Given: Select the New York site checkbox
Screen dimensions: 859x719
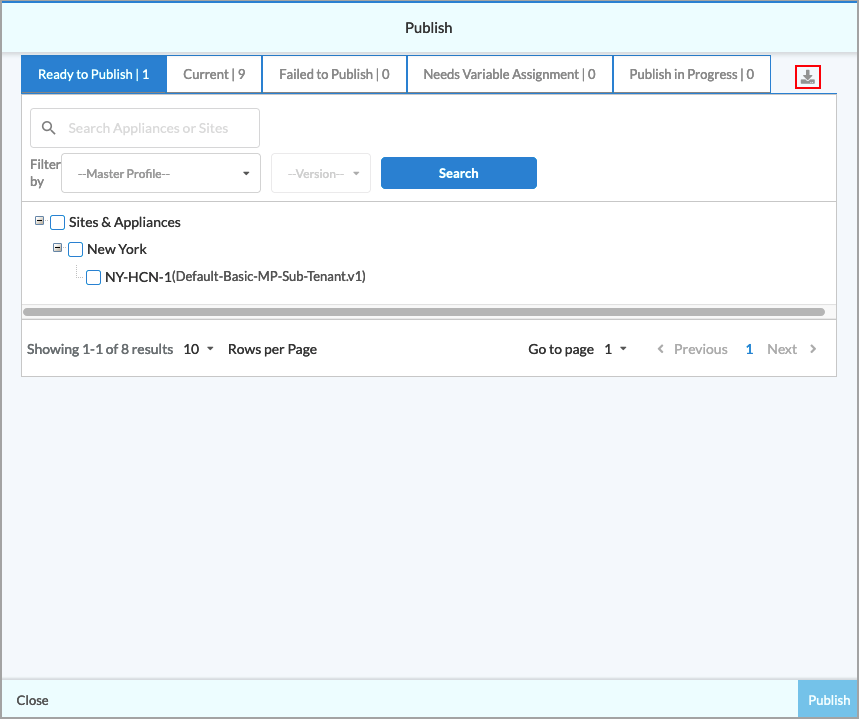Looking at the screenshot, I should (x=76, y=250).
